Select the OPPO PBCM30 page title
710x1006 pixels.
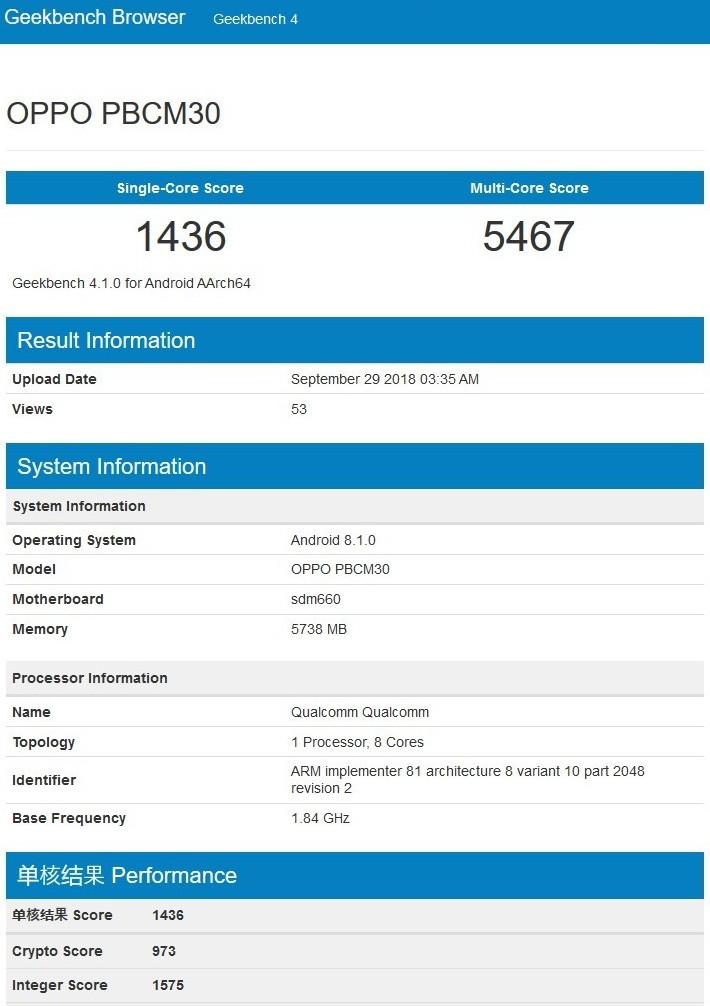pos(114,114)
